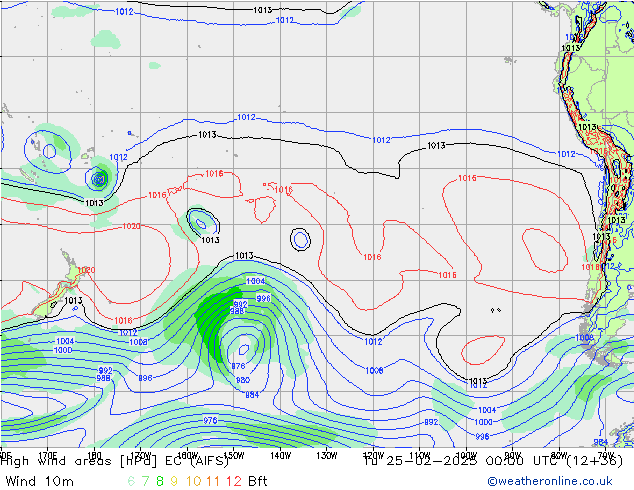Click the Beaufort 11 legend value
Image resolution: width=634 pixels, height=490 pixels.
(213, 481)
